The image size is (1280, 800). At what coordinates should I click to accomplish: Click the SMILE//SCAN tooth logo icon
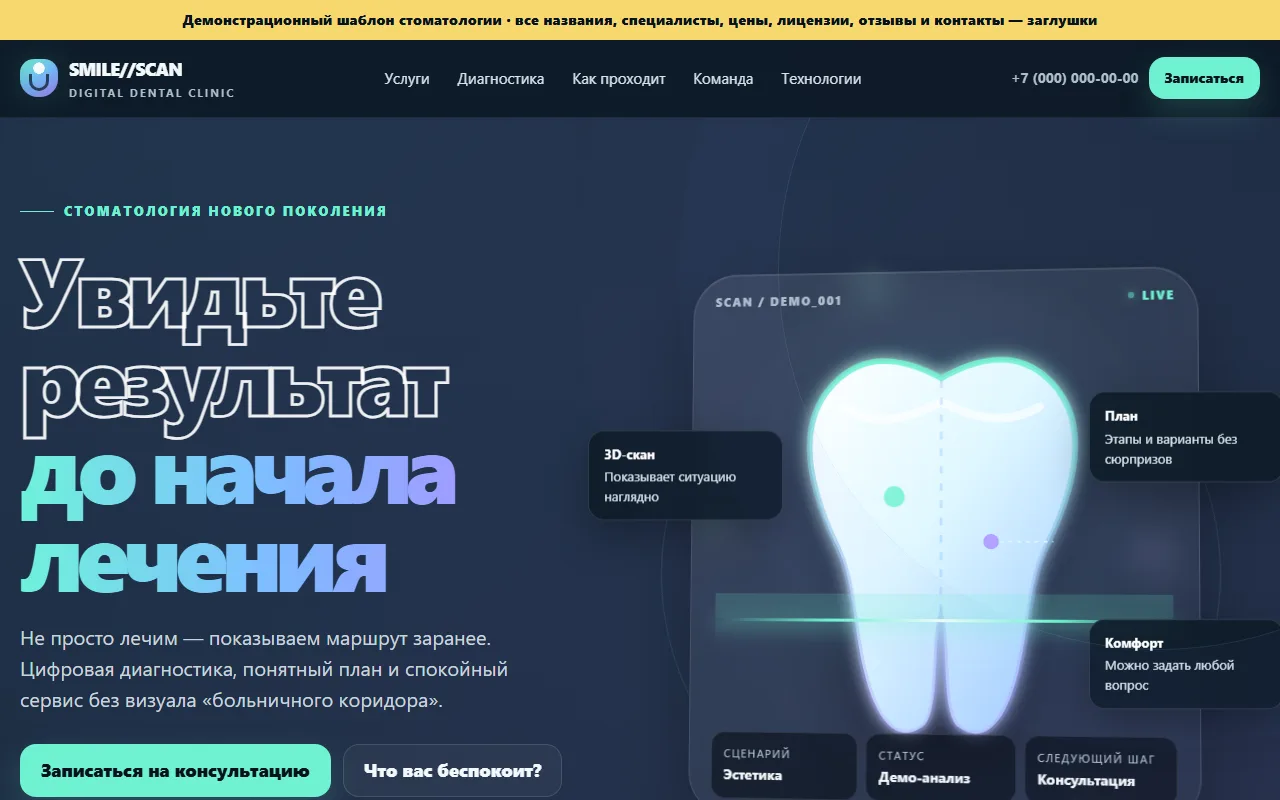pos(39,78)
